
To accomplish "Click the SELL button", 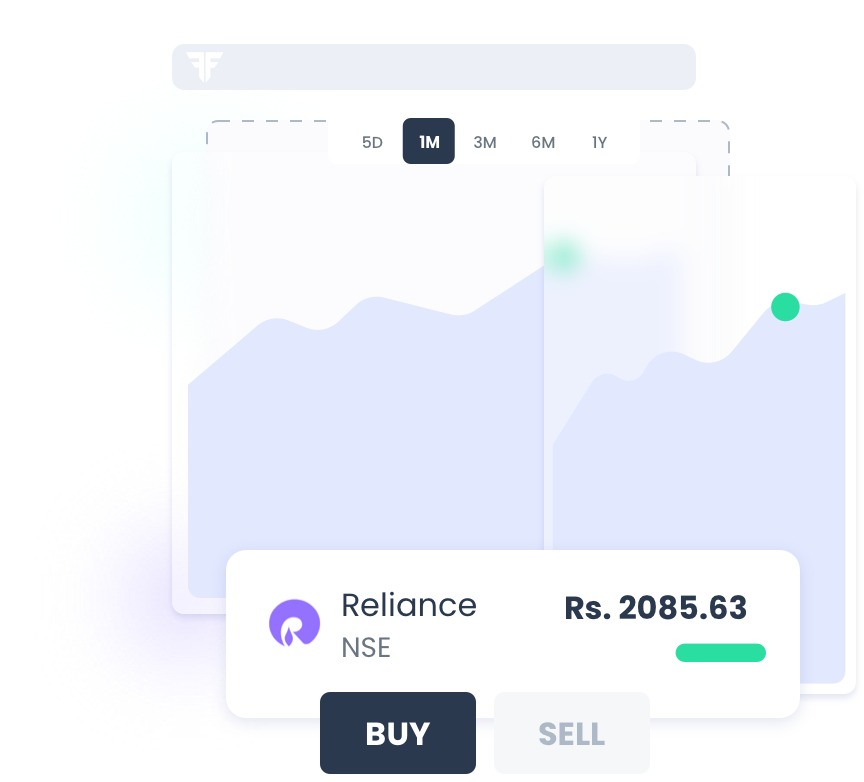I will (572, 733).
